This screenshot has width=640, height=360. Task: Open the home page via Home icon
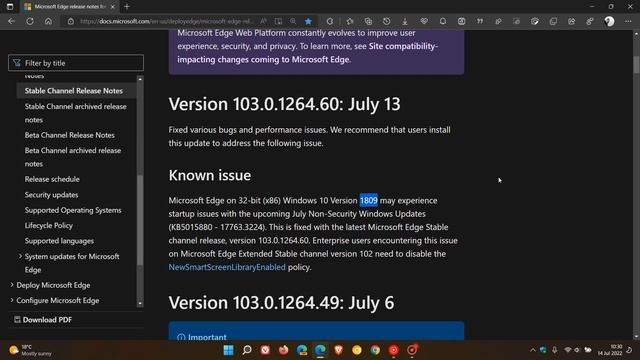tap(48, 21)
